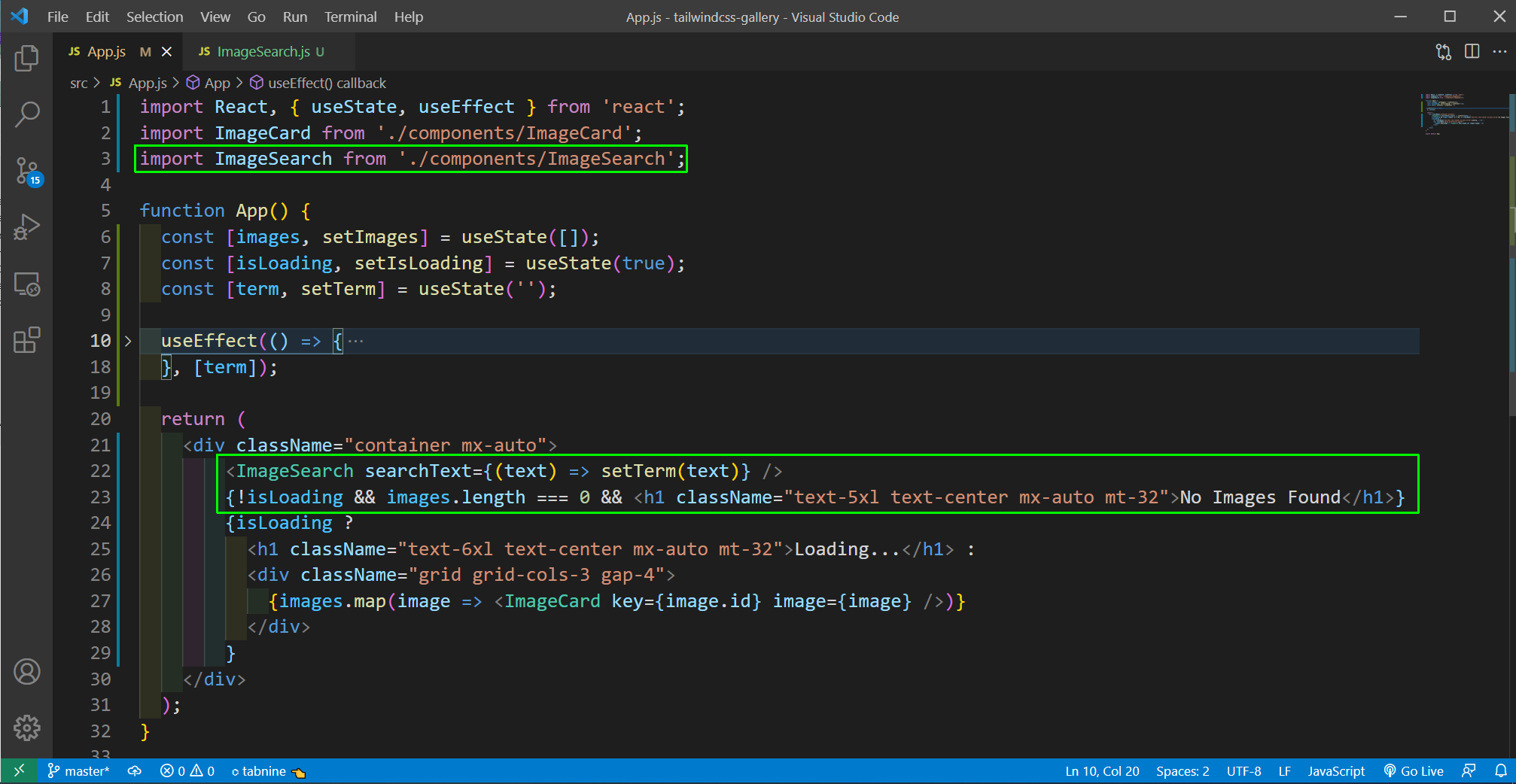Close the App.js editor tab
Screen dimensions: 1516x784
167,52
